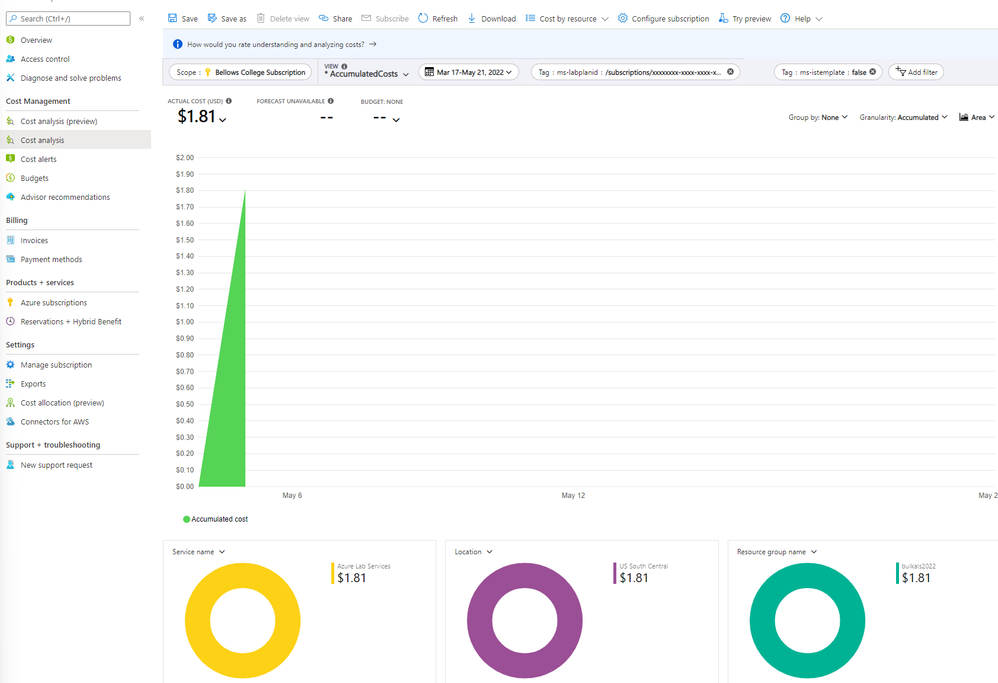Viewport: 998px width, 683px height.
Task: Click the Download arrow icon
Action: (472, 18)
